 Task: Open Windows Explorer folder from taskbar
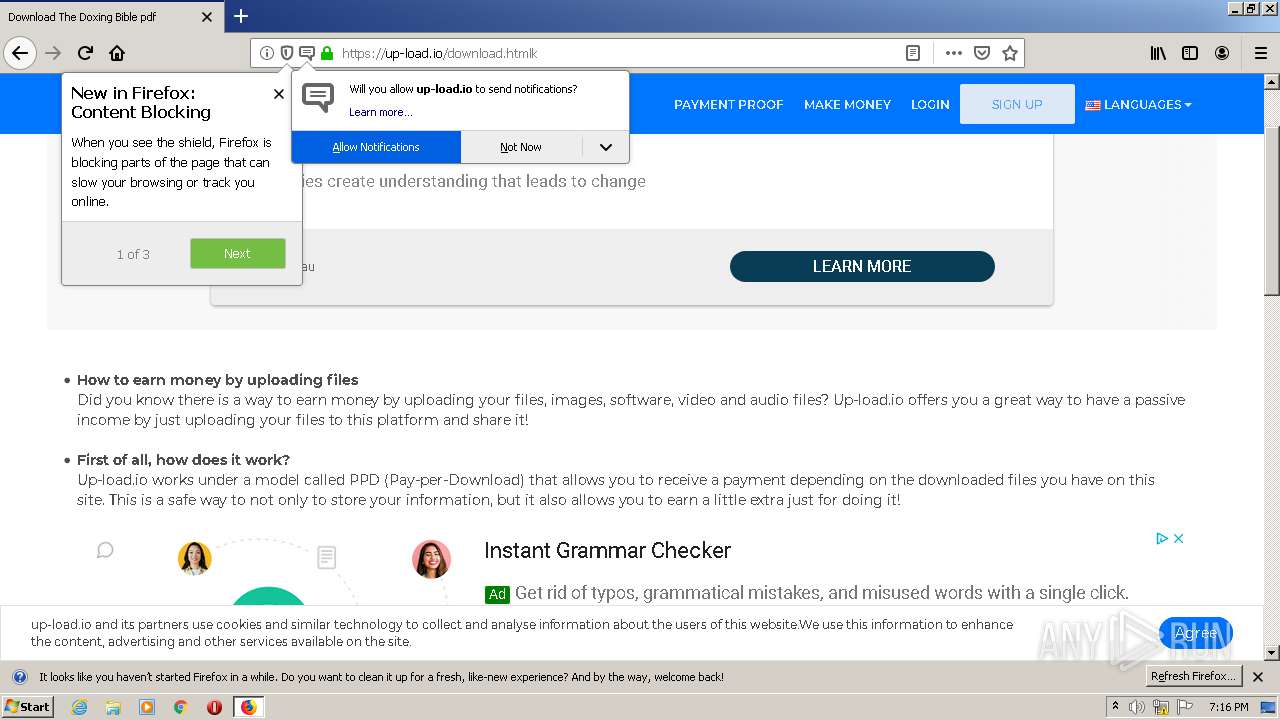click(x=113, y=707)
